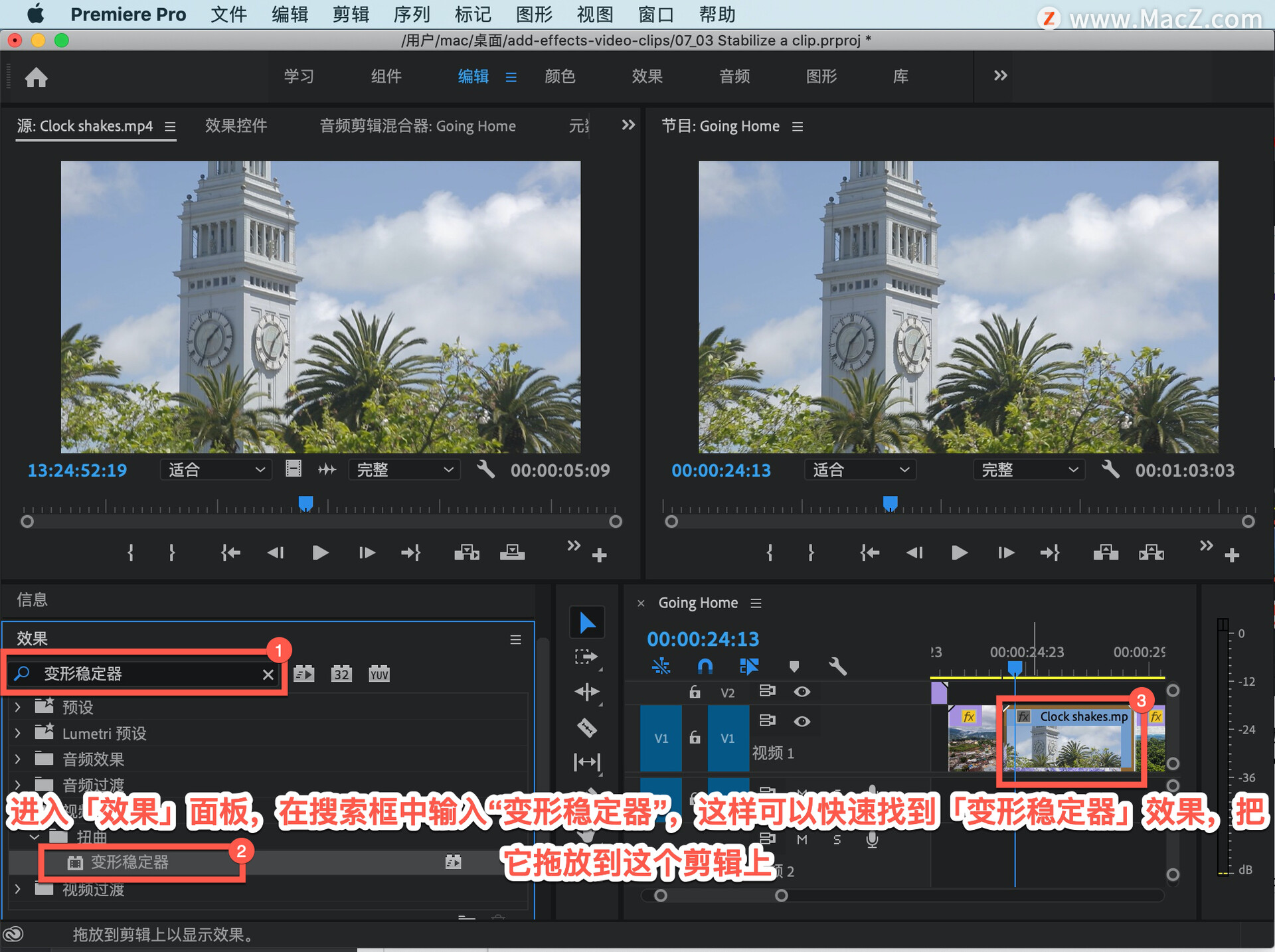This screenshot has width=1275, height=952.
Task: Select the Razor tool
Action: point(587,727)
